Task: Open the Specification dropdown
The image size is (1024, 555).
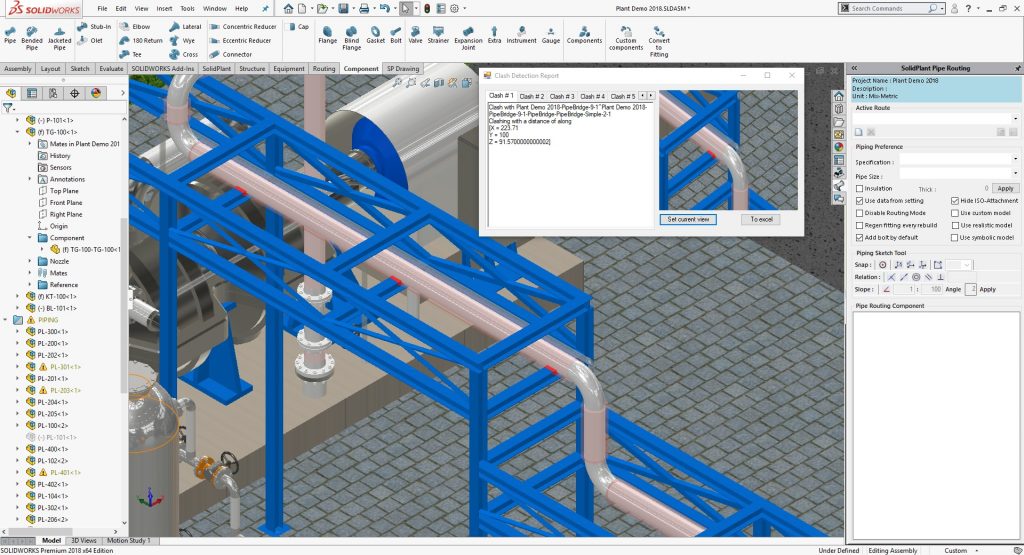Action: (x=1015, y=159)
